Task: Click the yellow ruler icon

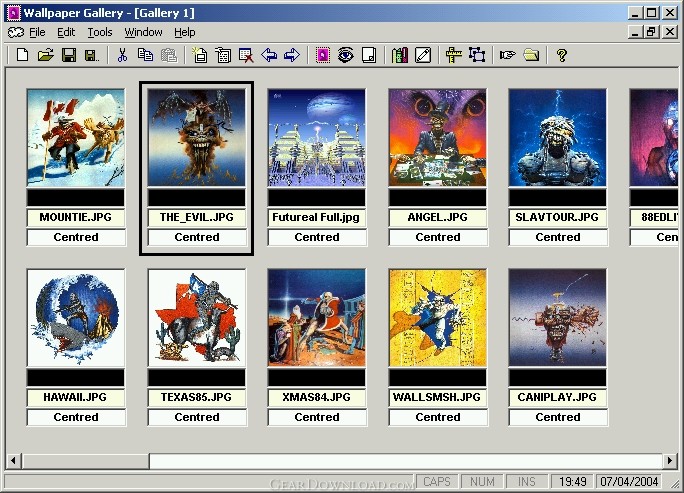Action: click(454, 55)
